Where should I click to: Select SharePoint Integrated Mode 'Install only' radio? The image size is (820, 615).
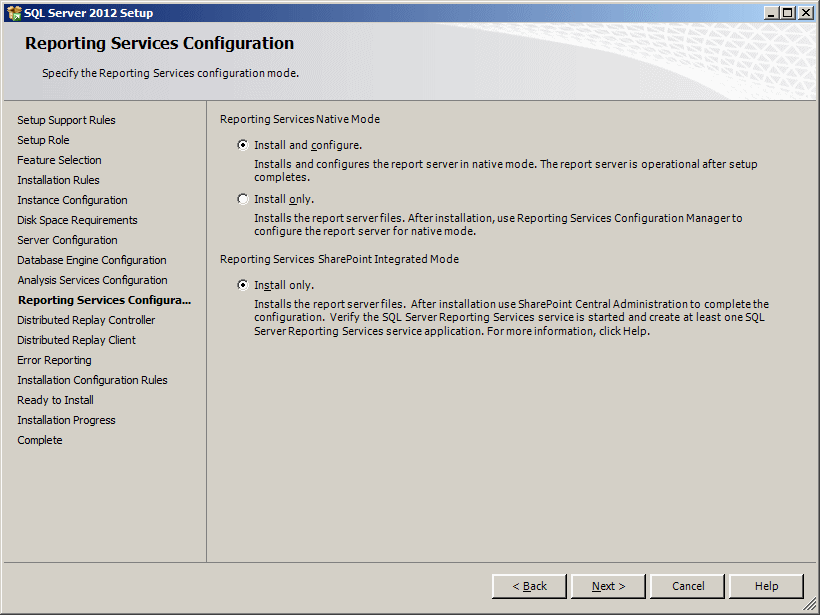(243, 284)
